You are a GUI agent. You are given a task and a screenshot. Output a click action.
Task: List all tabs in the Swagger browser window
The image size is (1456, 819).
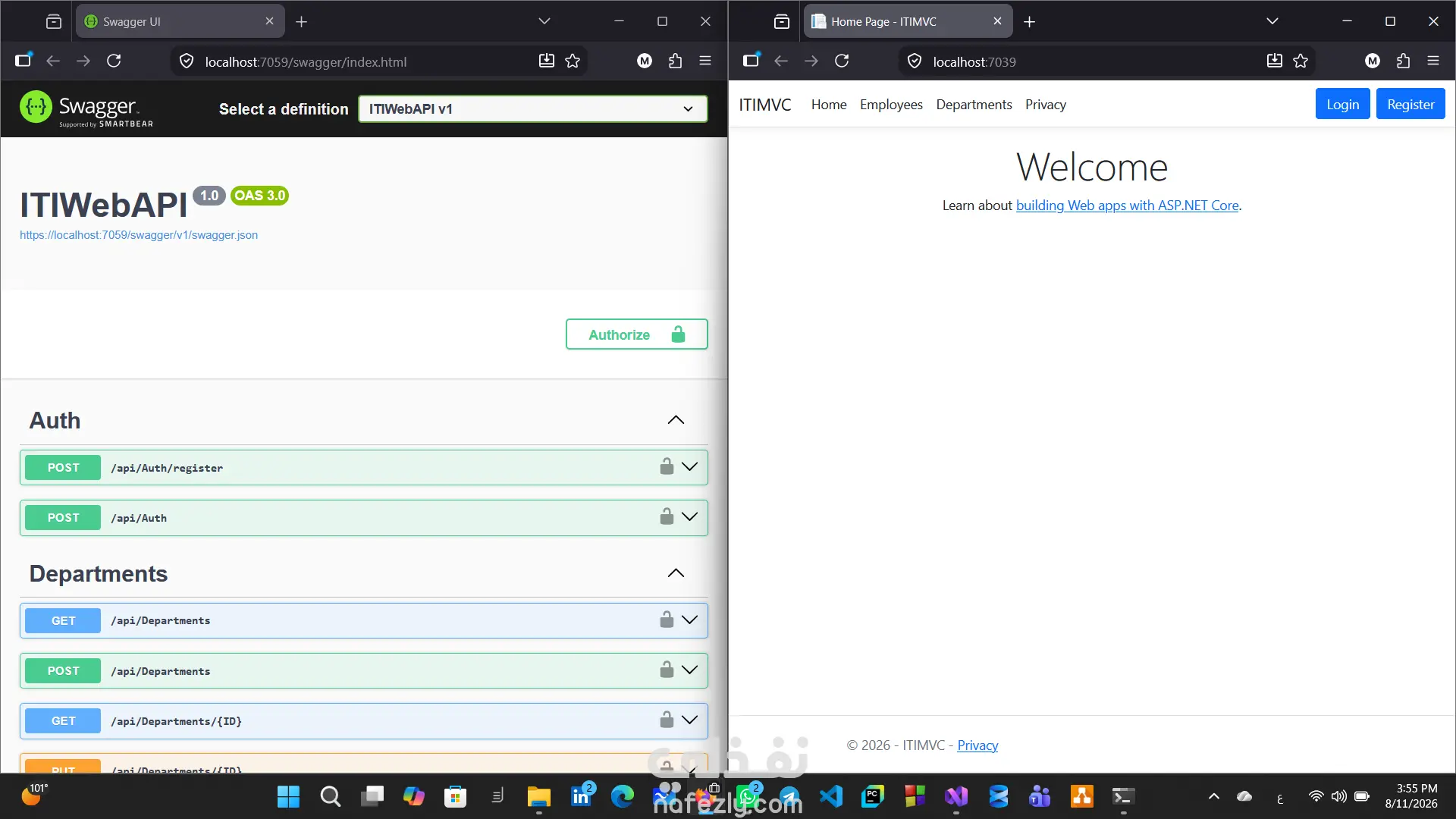click(544, 21)
